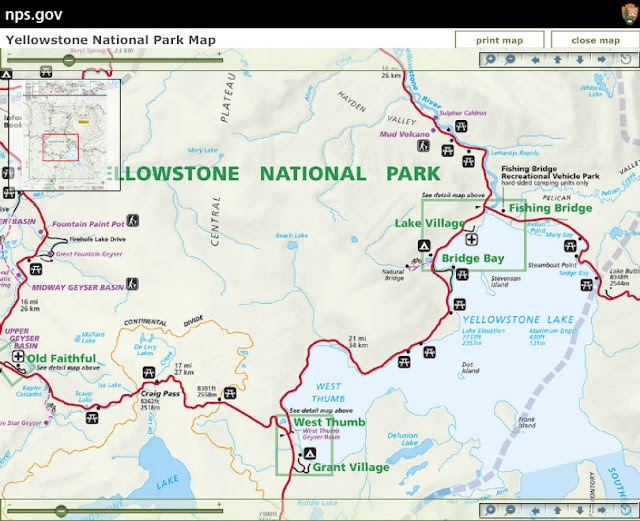Click picnic icon below Sulphur Caldron label

(461, 126)
